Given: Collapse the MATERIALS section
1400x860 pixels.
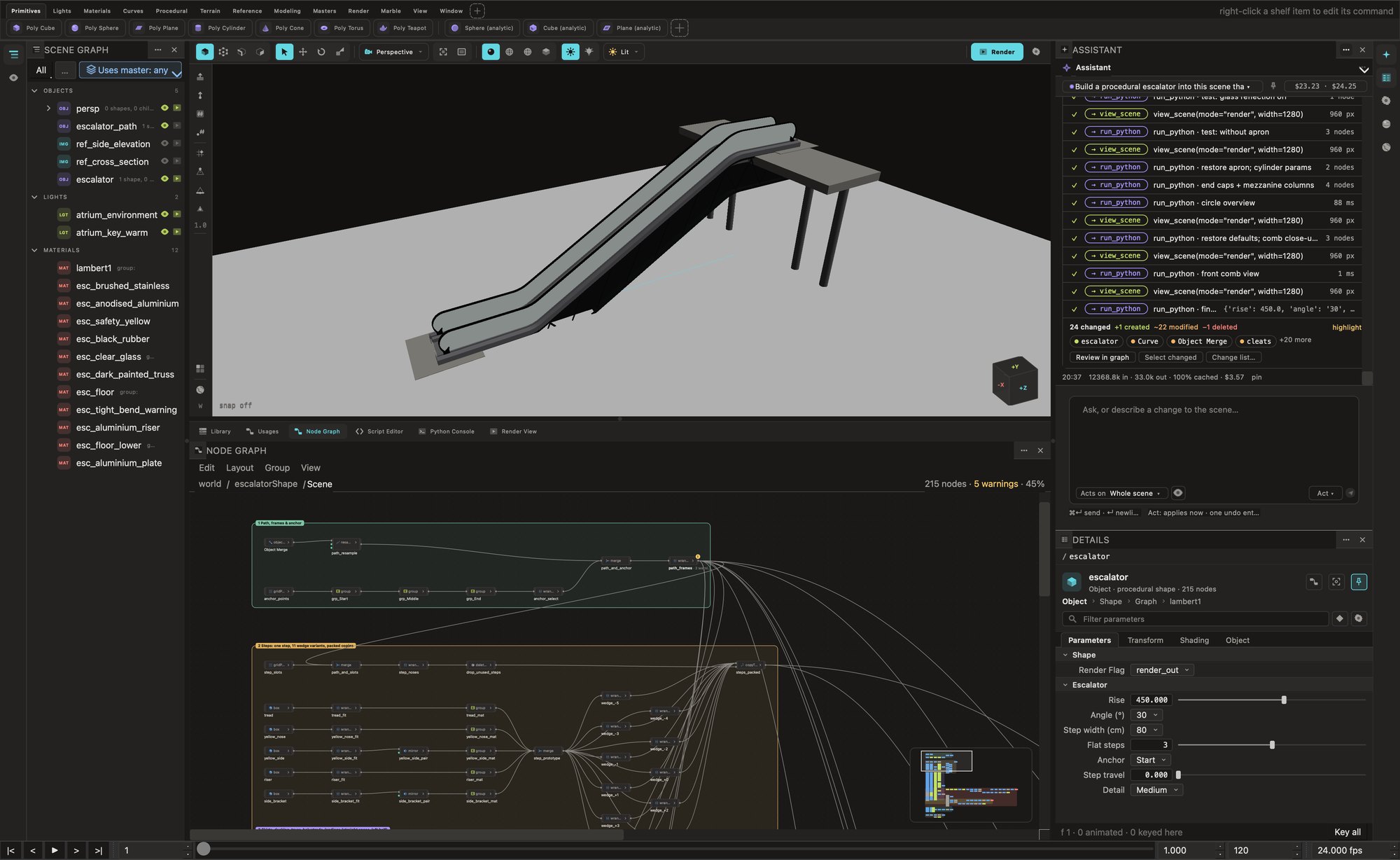Looking at the screenshot, I should click(34, 250).
